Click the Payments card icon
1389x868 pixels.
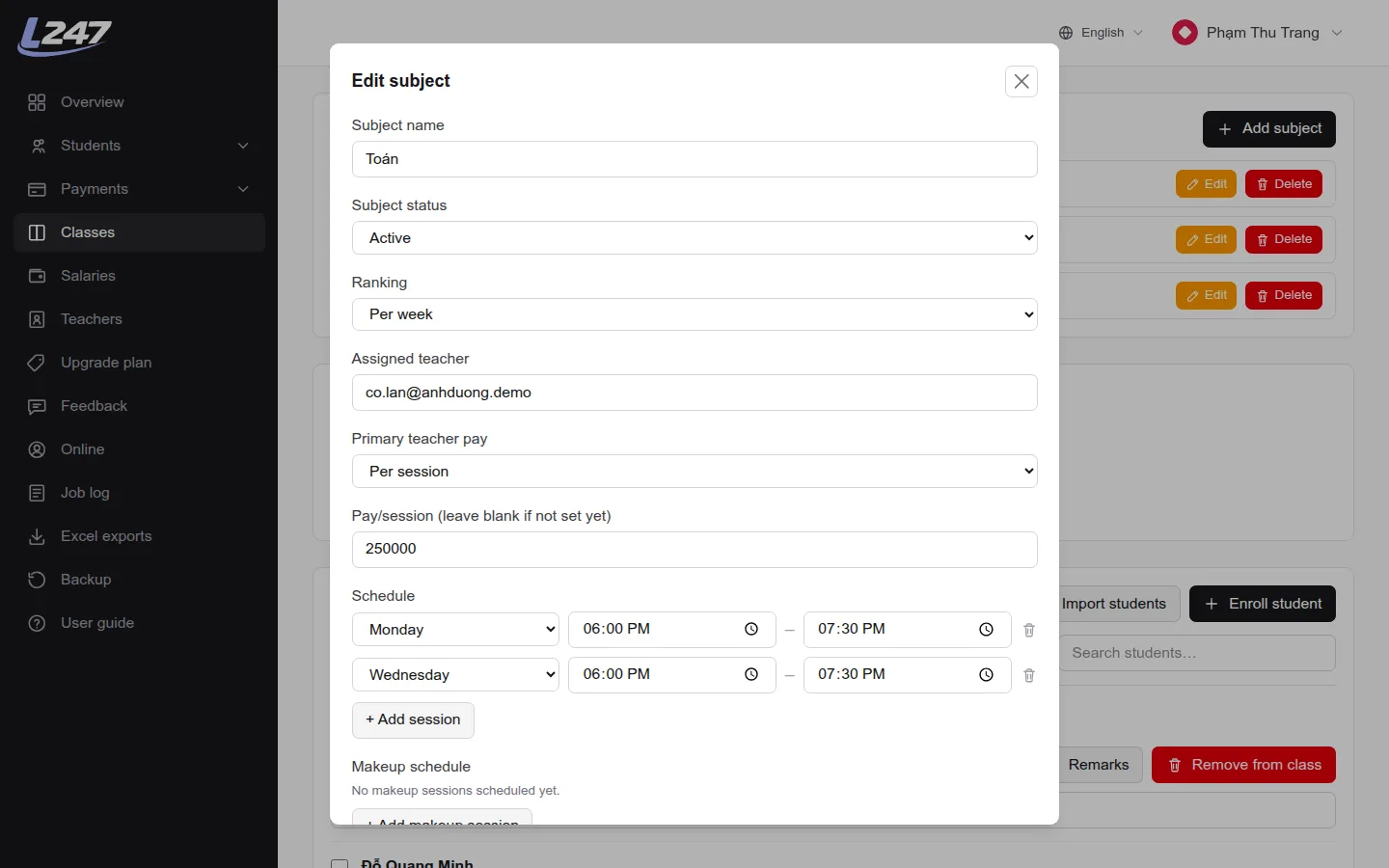pos(37,189)
